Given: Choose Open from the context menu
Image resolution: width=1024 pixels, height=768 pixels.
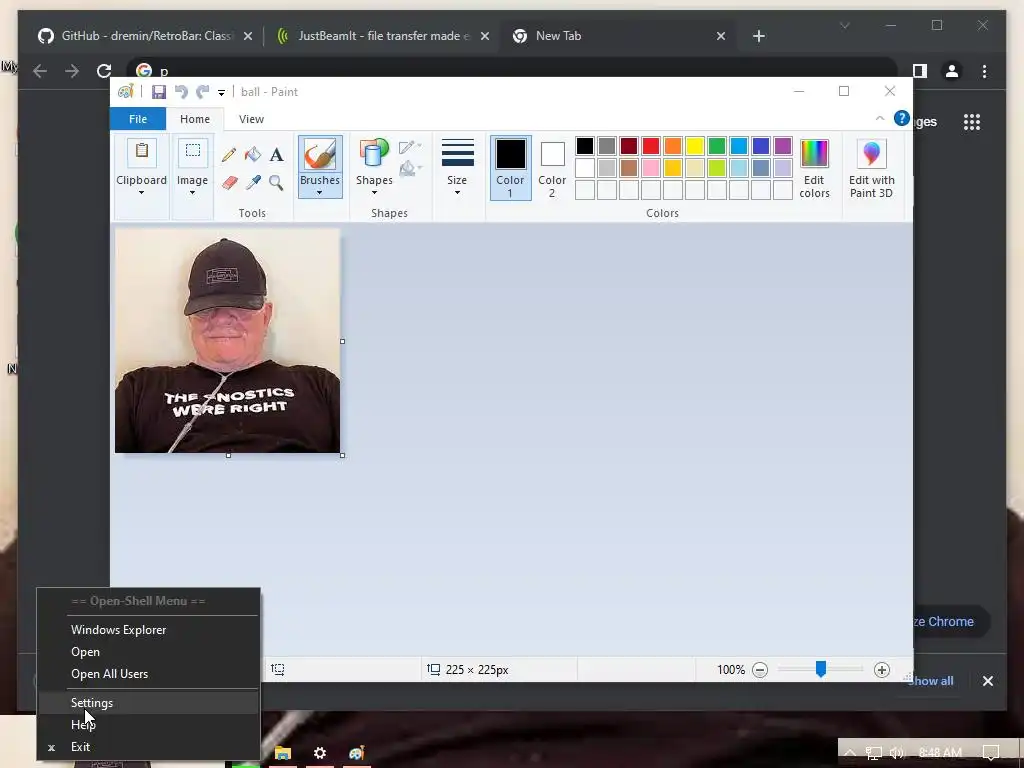Looking at the screenshot, I should (148, 652).
